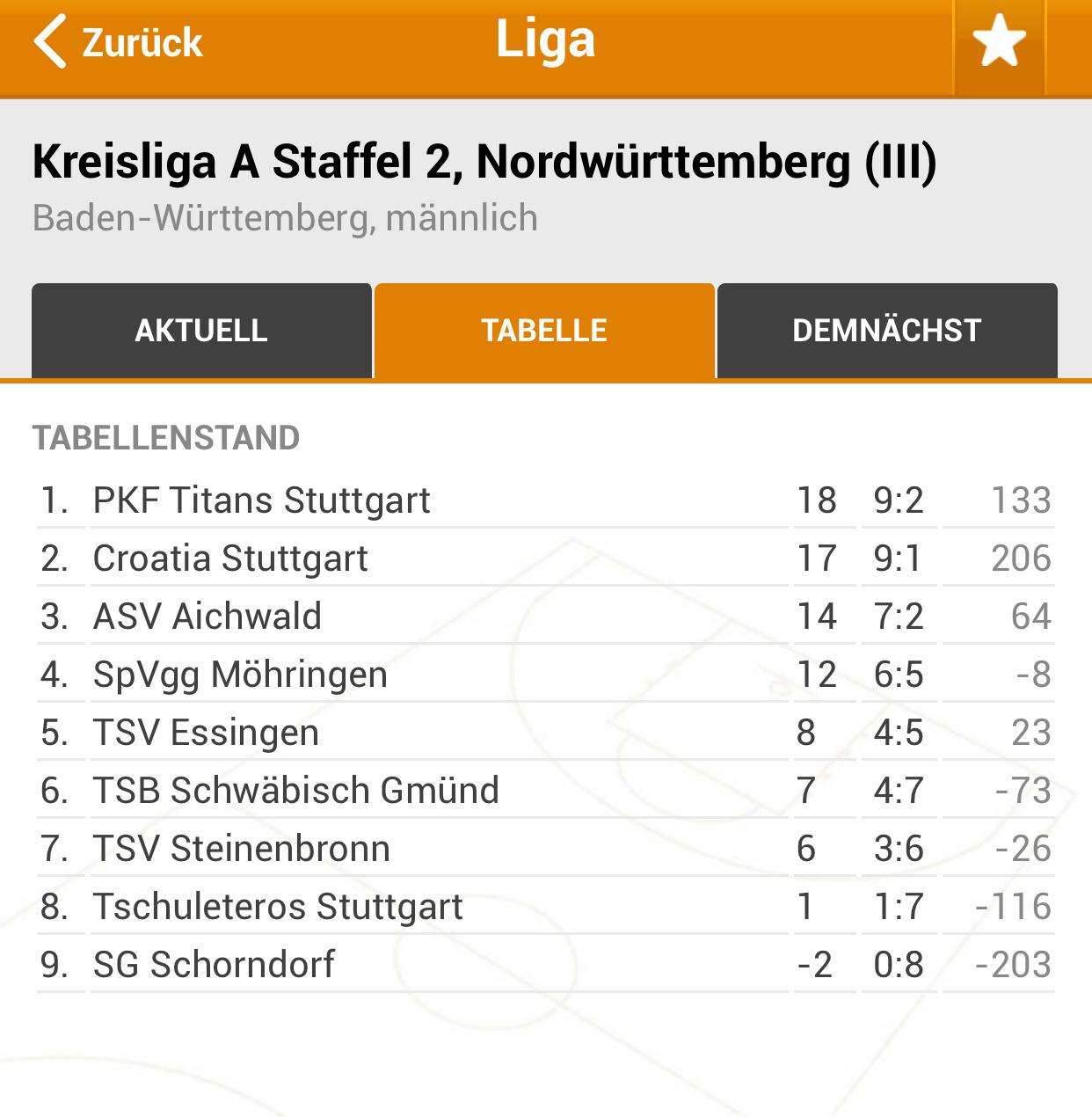Select the TABELLE tab
The width and height of the screenshot is (1092, 1117).
pyautogui.click(x=544, y=331)
